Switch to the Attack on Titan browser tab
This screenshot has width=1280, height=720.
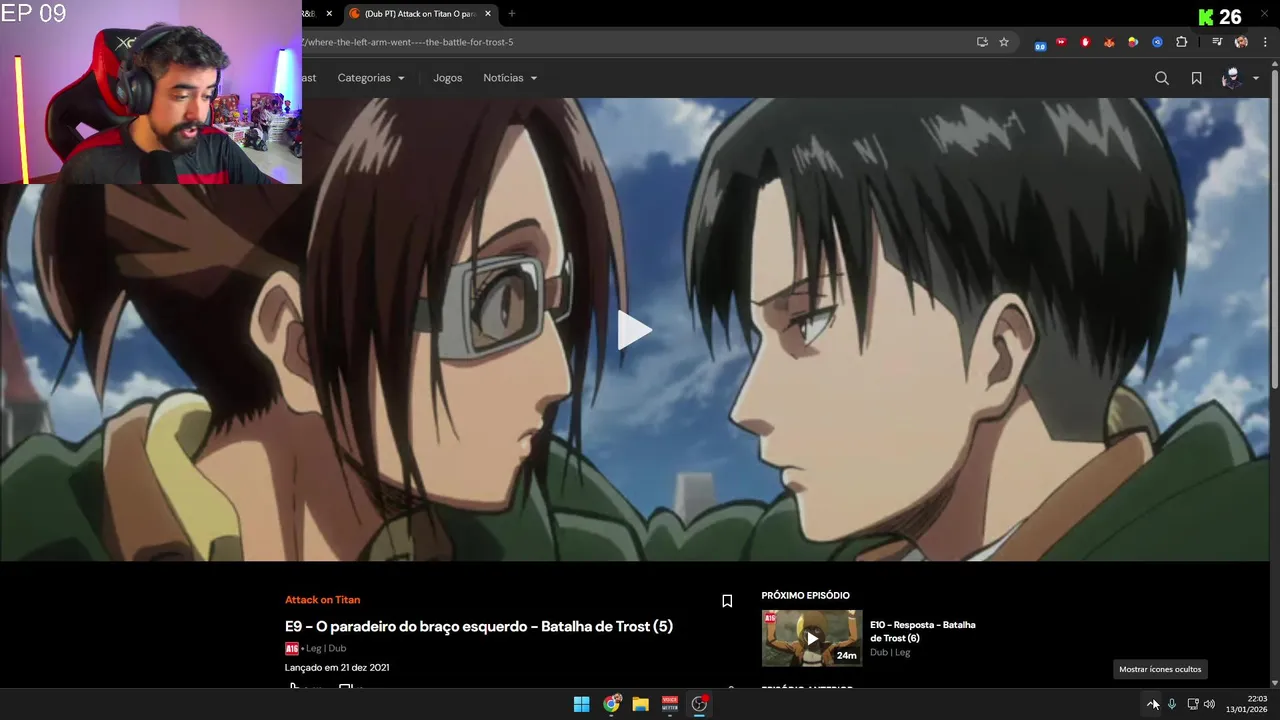pos(419,14)
